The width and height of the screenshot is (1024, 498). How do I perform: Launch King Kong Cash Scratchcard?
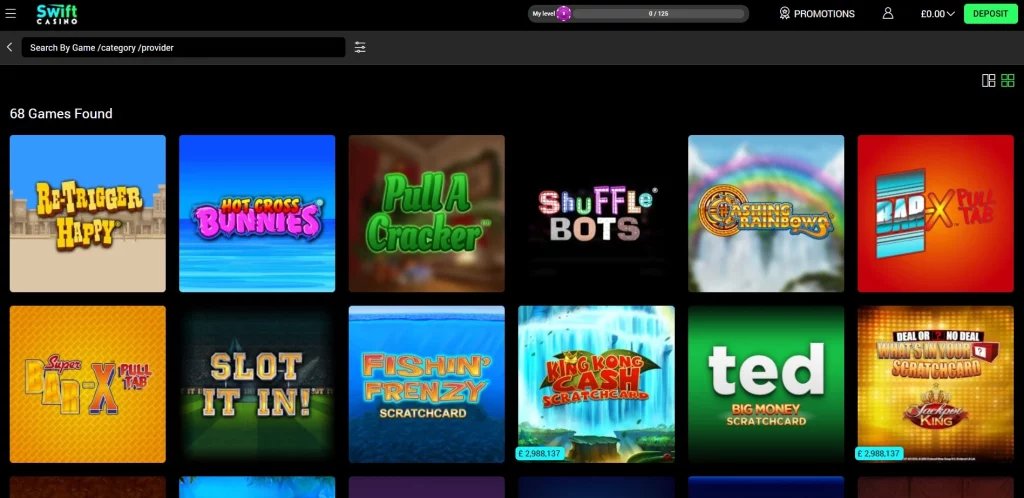[x=596, y=384]
